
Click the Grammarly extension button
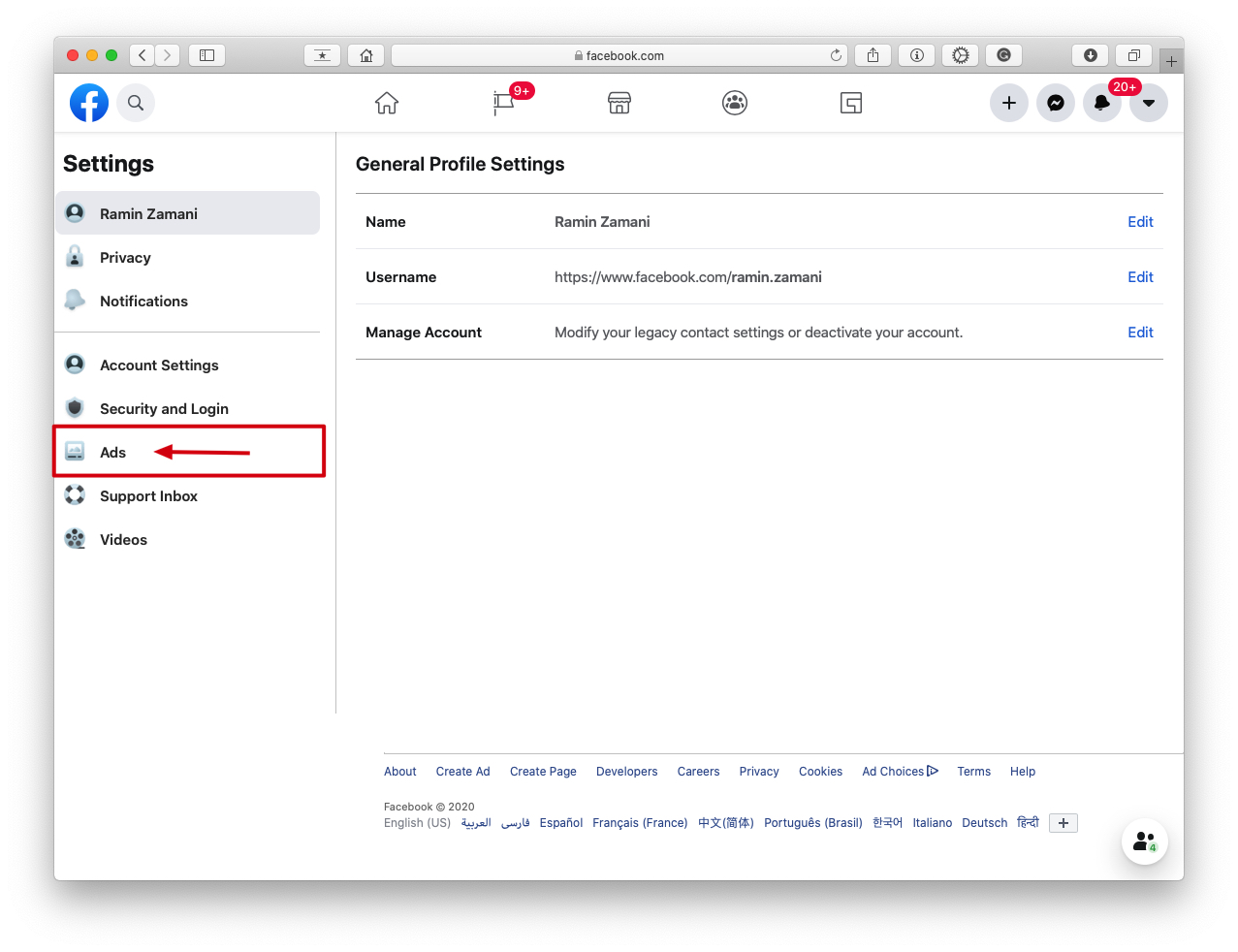pos(1004,55)
